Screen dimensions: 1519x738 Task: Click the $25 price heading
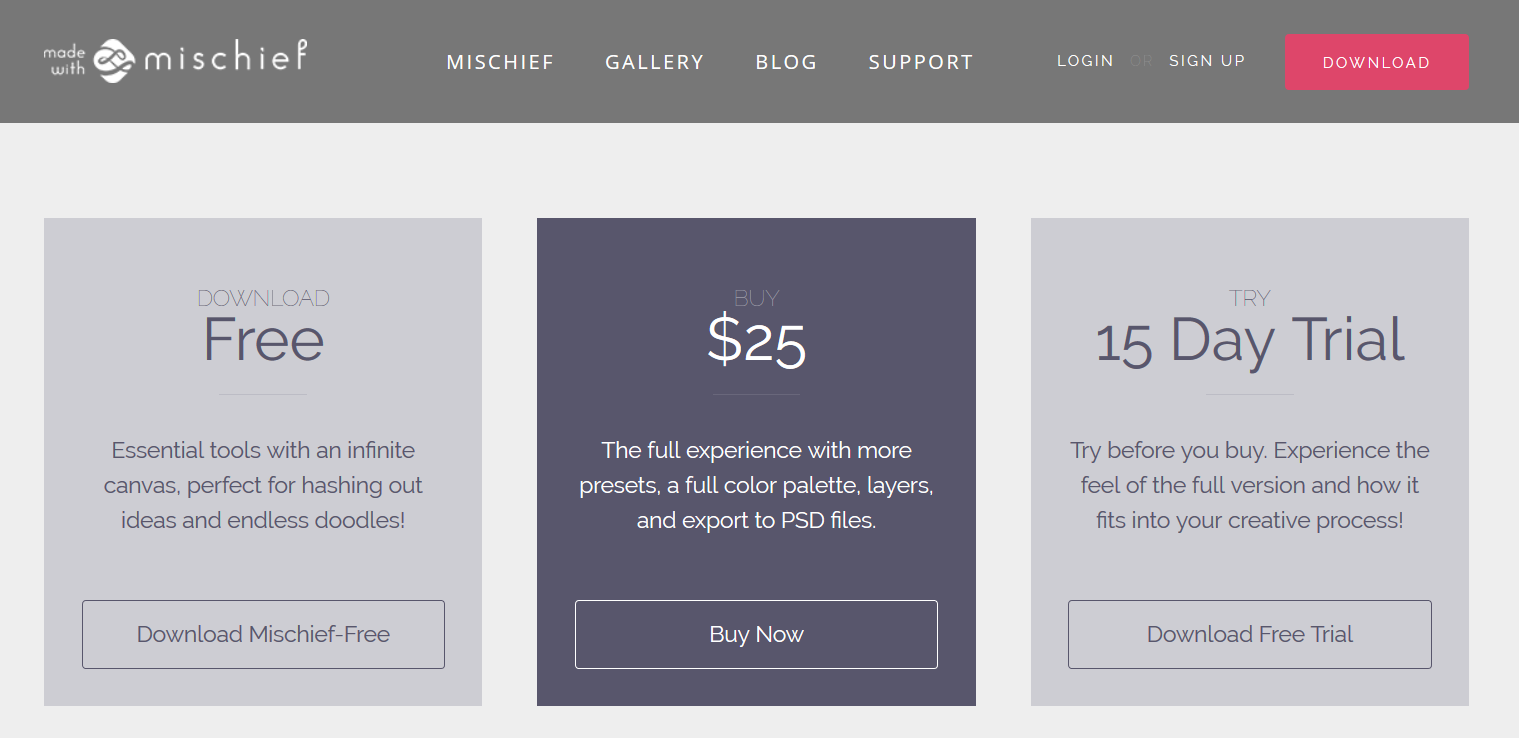(756, 341)
